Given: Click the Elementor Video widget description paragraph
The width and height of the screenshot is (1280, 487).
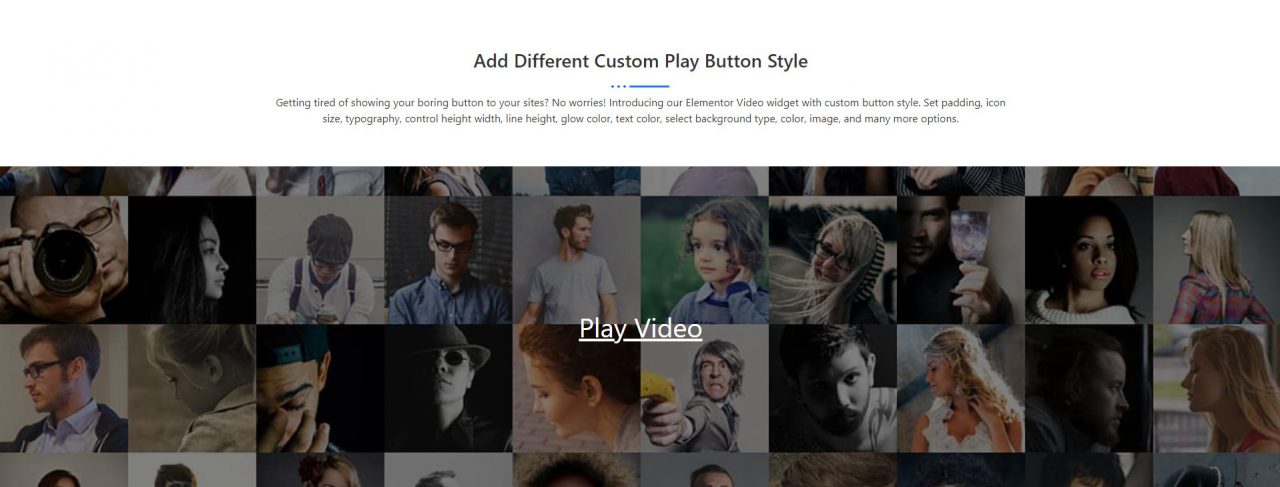Looking at the screenshot, I should click(640, 110).
